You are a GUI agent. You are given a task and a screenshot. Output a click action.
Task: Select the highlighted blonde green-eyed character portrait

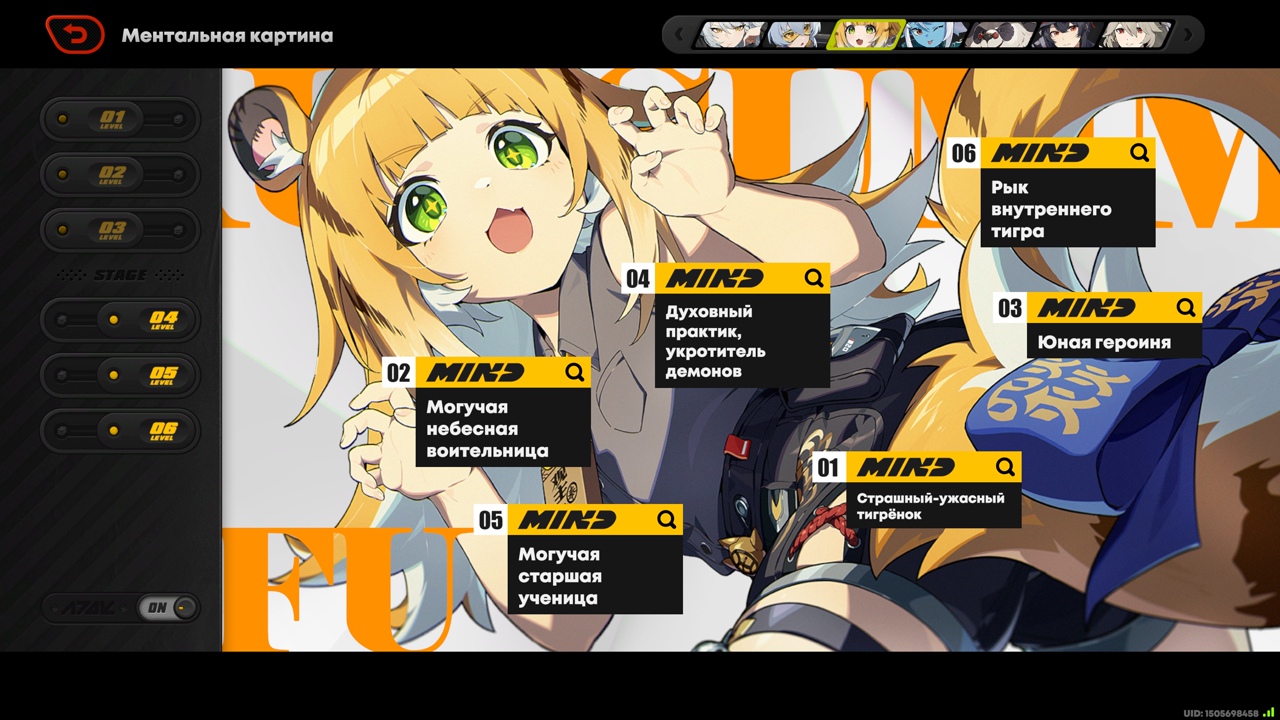click(x=867, y=35)
